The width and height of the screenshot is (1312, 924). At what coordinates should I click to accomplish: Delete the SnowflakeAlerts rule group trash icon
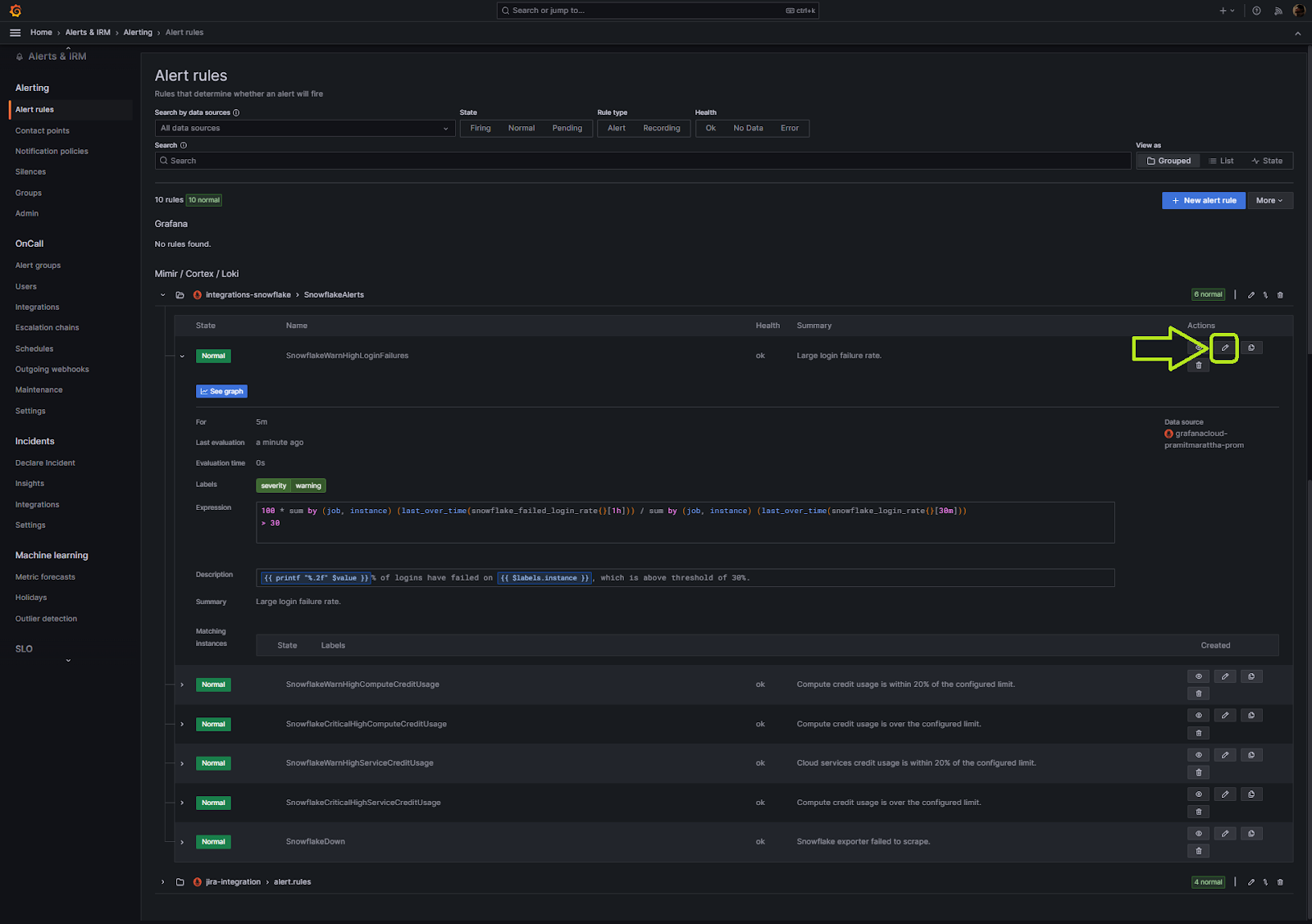[x=1280, y=295]
